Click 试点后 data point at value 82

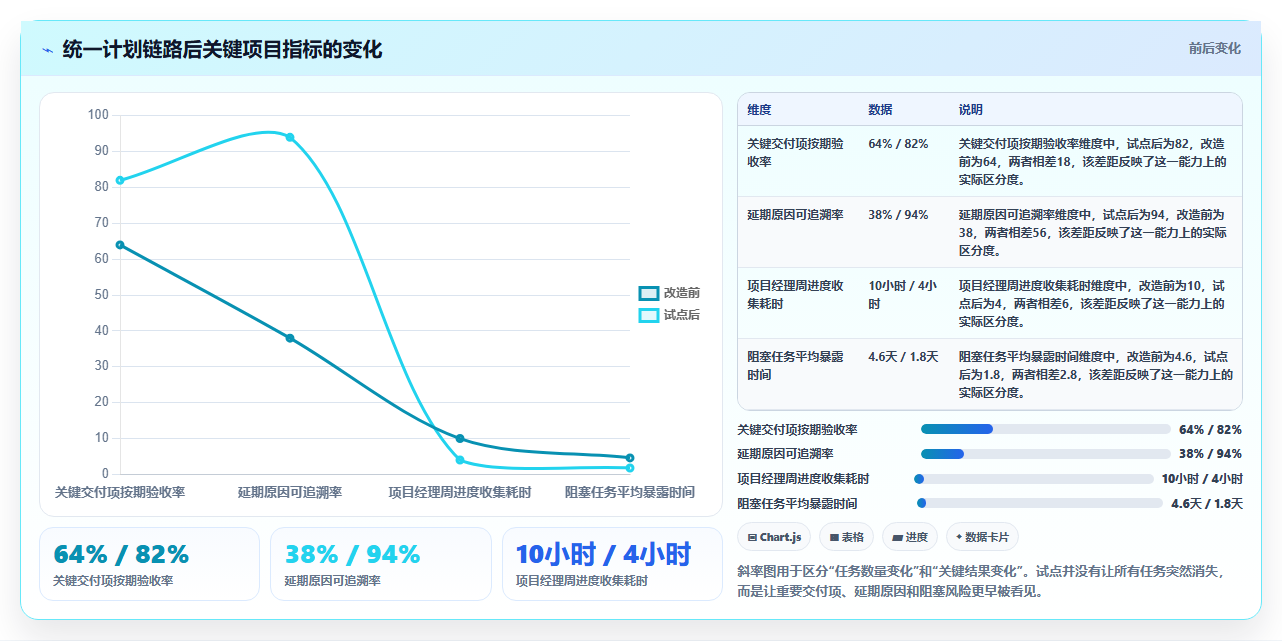(120, 180)
